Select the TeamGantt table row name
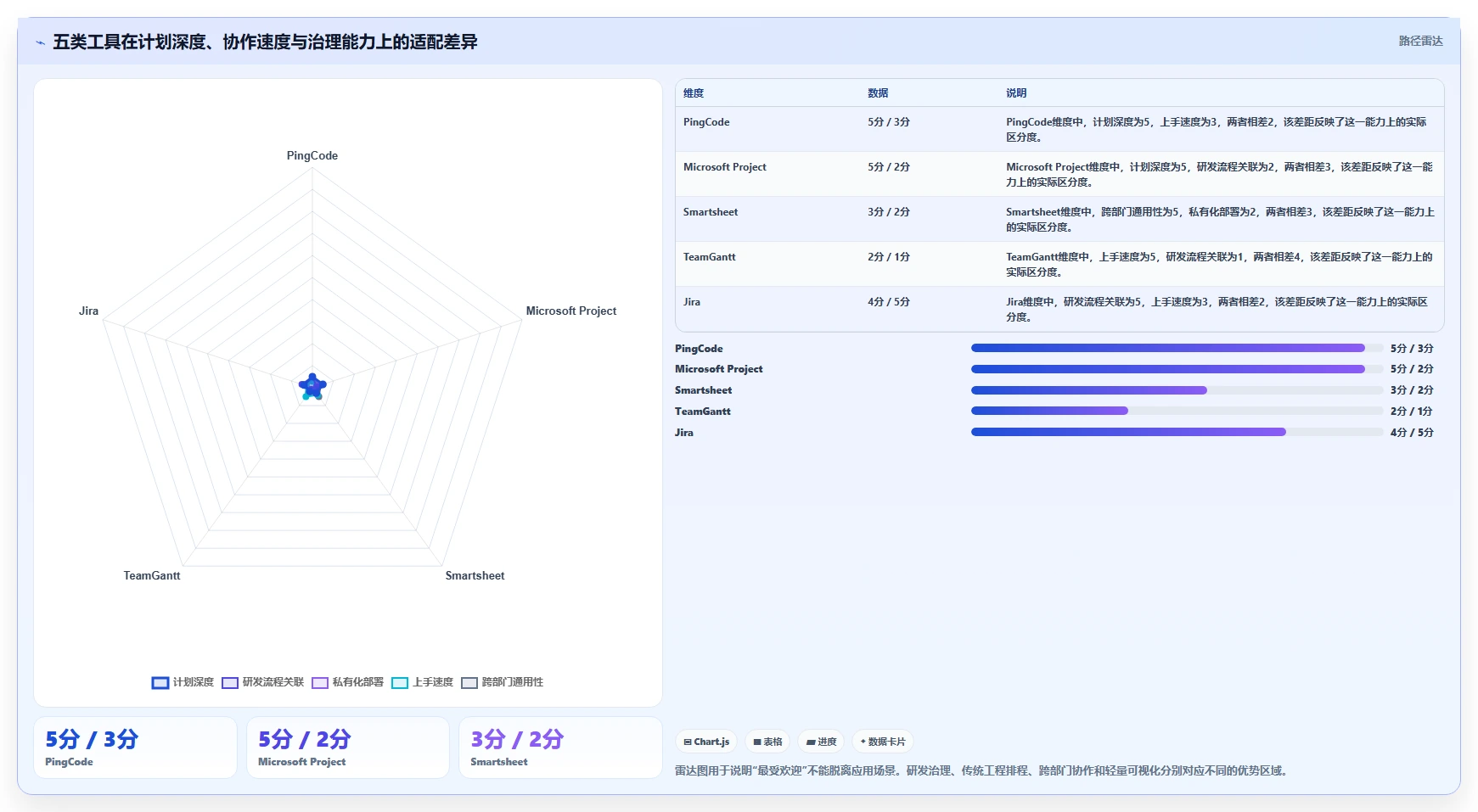 coord(710,257)
